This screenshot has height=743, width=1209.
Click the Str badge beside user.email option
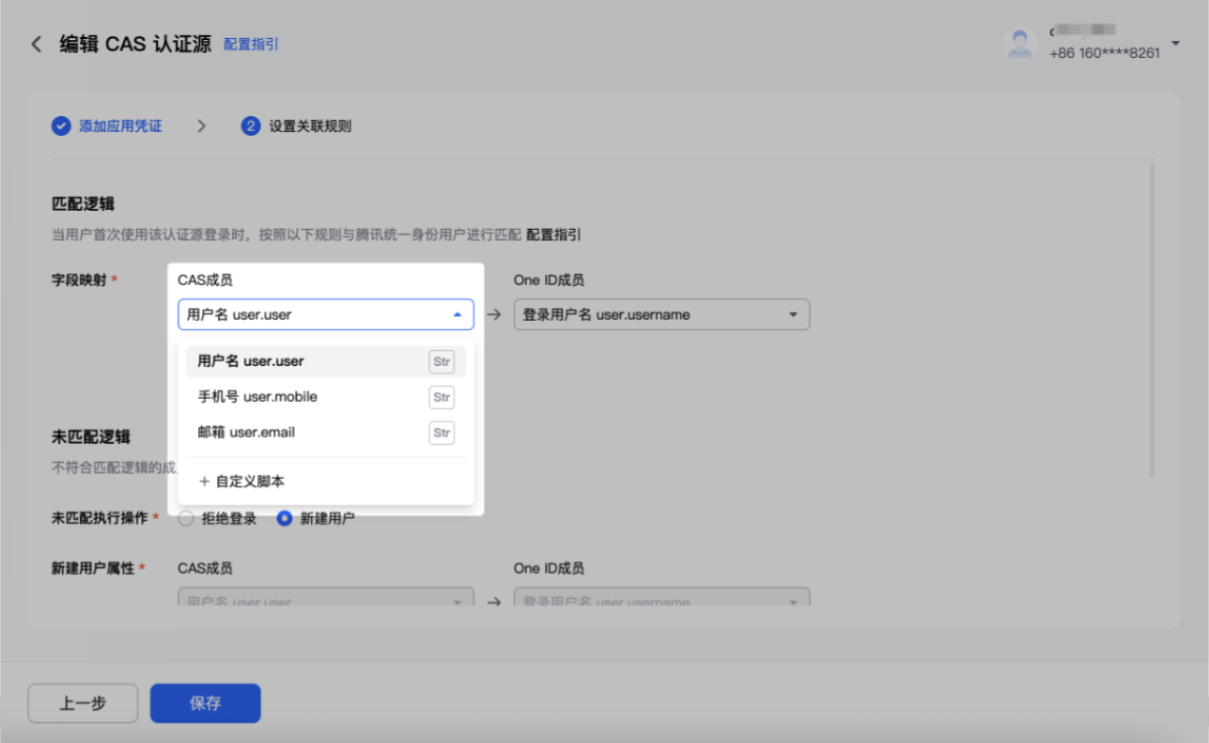pyautogui.click(x=442, y=433)
